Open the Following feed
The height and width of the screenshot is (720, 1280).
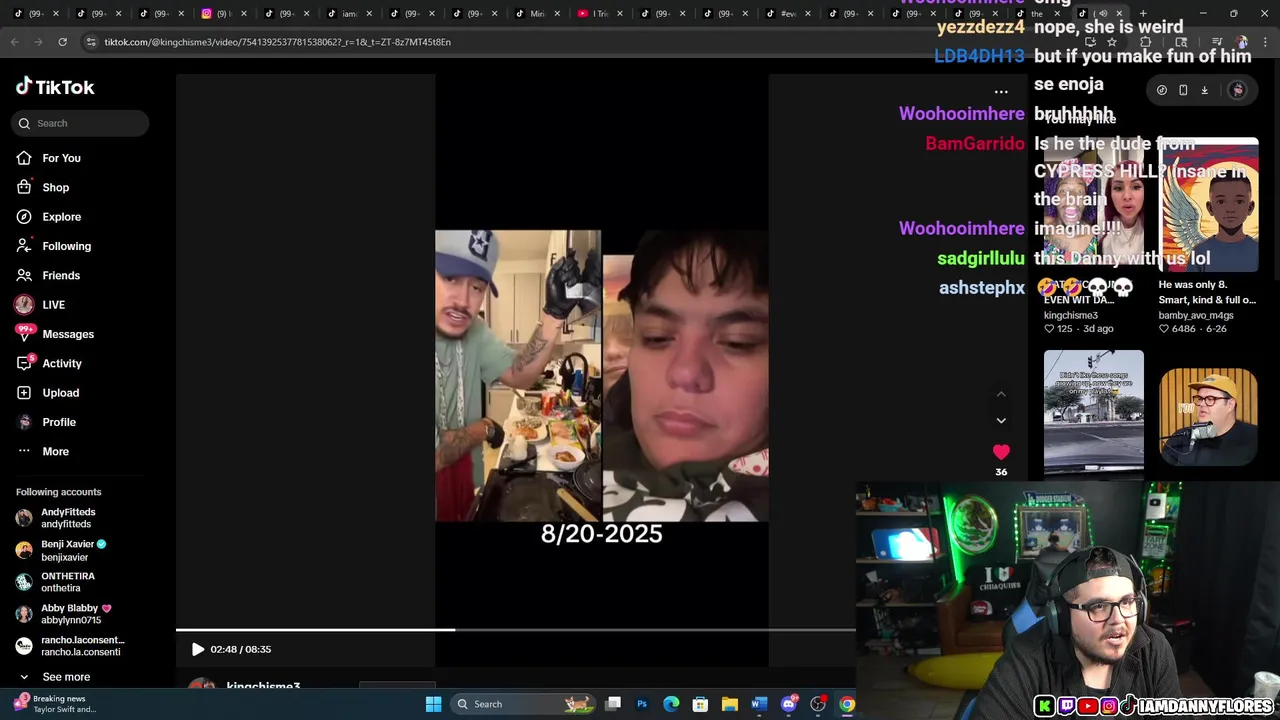53,246
